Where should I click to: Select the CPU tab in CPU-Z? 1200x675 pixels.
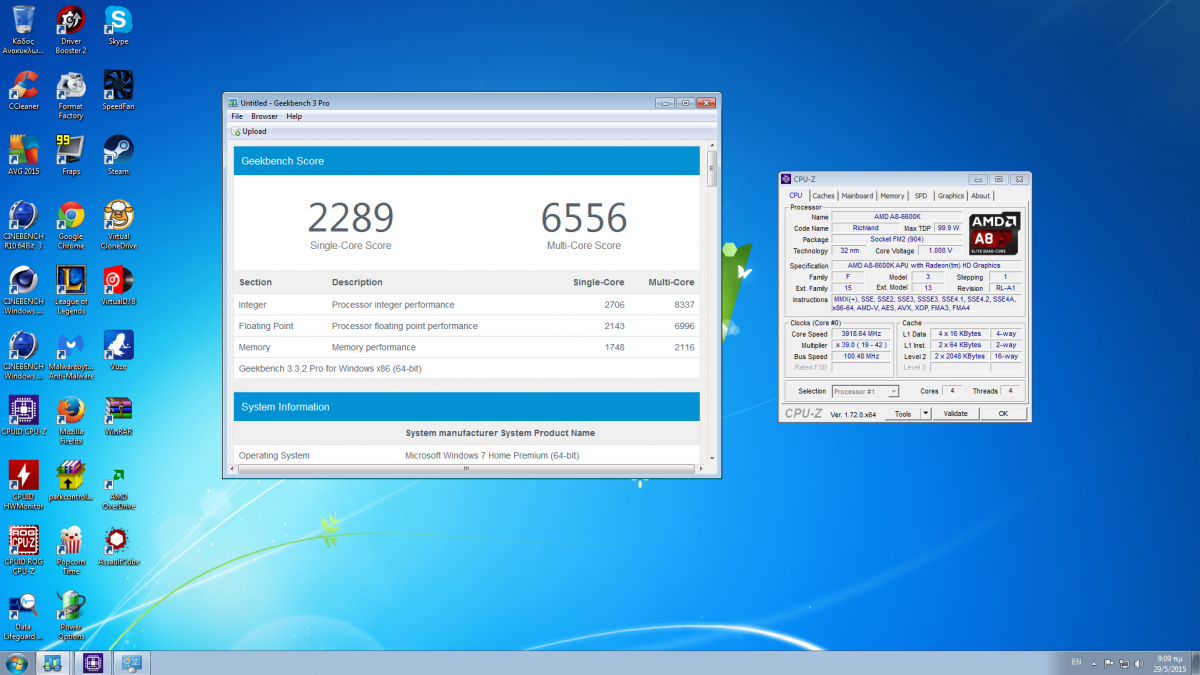[x=796, y=196]
